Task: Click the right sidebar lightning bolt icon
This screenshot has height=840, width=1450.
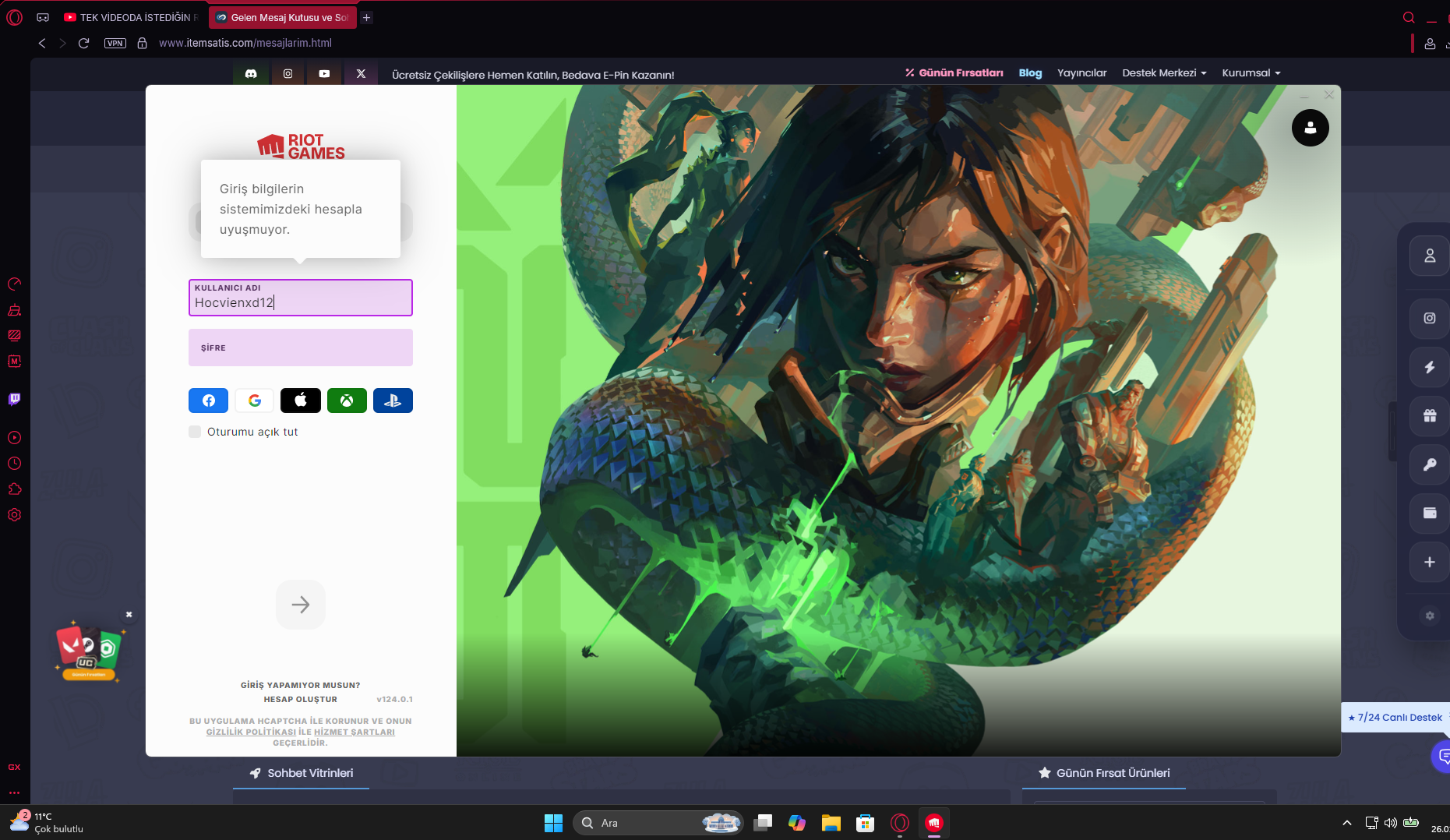Action: click(1430, 367)
